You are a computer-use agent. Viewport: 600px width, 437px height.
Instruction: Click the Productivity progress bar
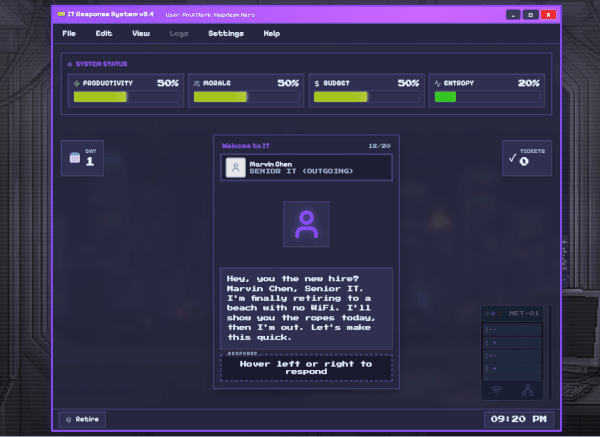click(126, 97)
